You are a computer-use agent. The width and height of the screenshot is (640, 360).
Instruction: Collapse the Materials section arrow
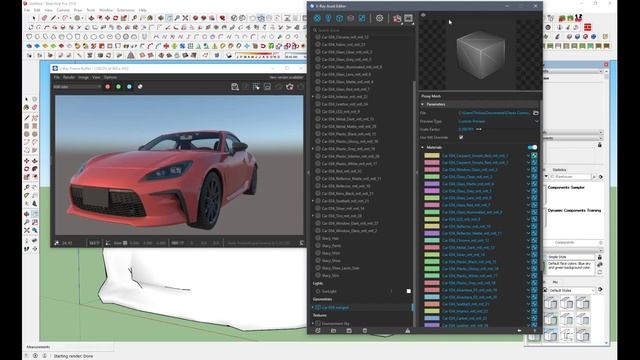pyautogui.click(x=422, y=147)
